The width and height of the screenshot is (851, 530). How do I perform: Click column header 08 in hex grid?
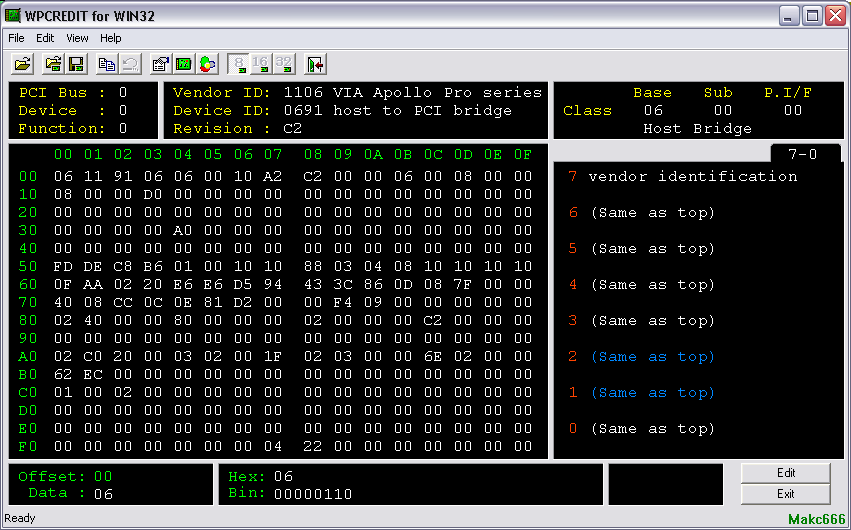313,155
